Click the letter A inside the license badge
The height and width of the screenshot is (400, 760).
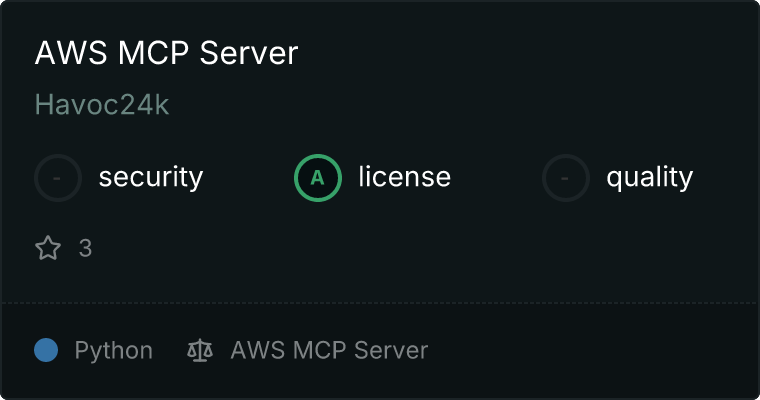pyautogui.click(x=318, y=178)
